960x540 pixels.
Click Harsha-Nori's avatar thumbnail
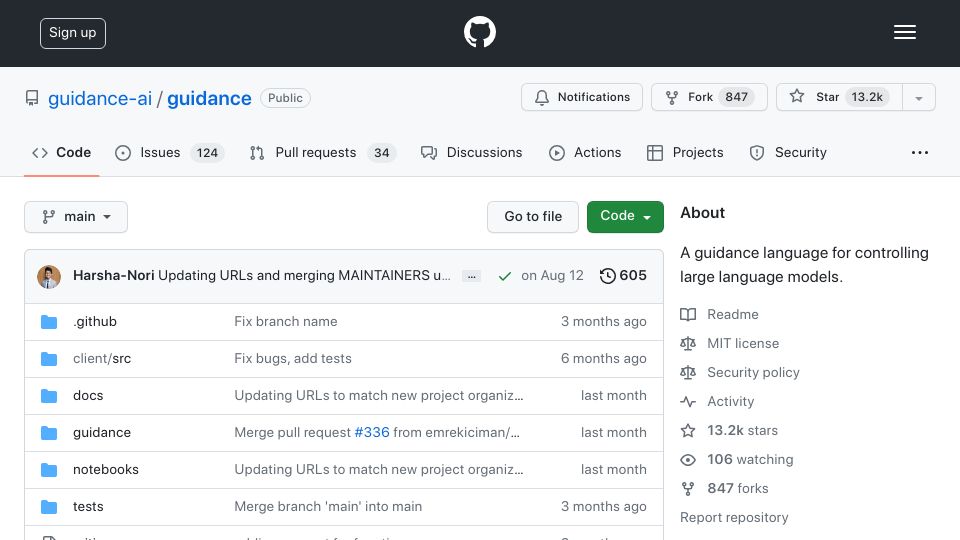coord(49,277)
